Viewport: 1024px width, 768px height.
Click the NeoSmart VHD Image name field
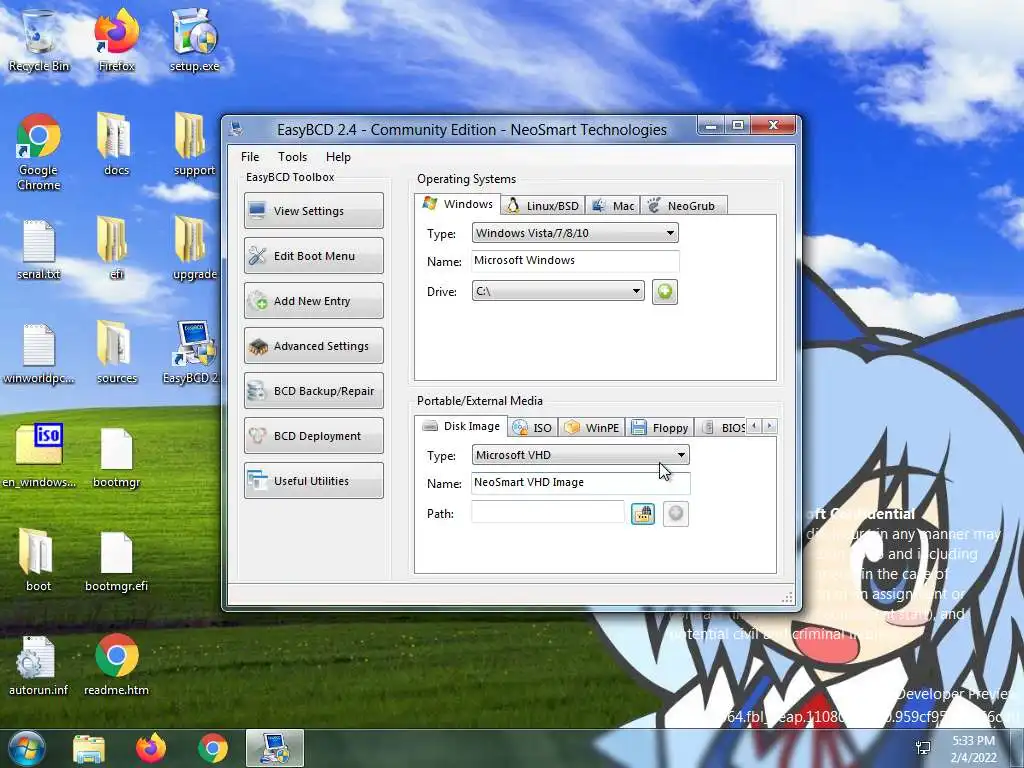[580, 483]
